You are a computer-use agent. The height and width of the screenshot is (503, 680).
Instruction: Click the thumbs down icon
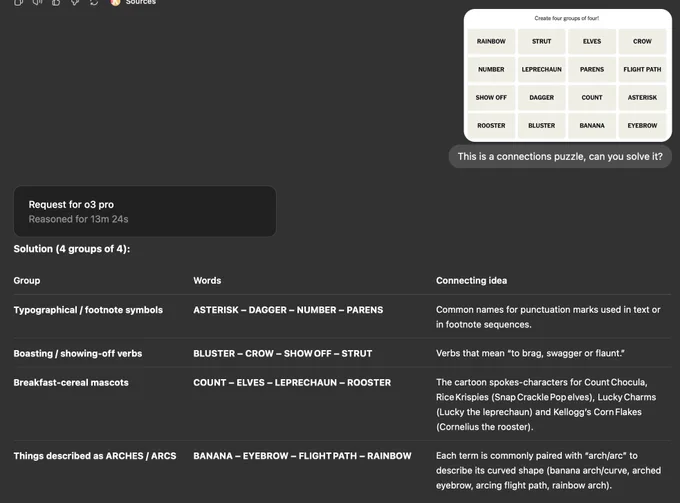click(x=75, y=2)
